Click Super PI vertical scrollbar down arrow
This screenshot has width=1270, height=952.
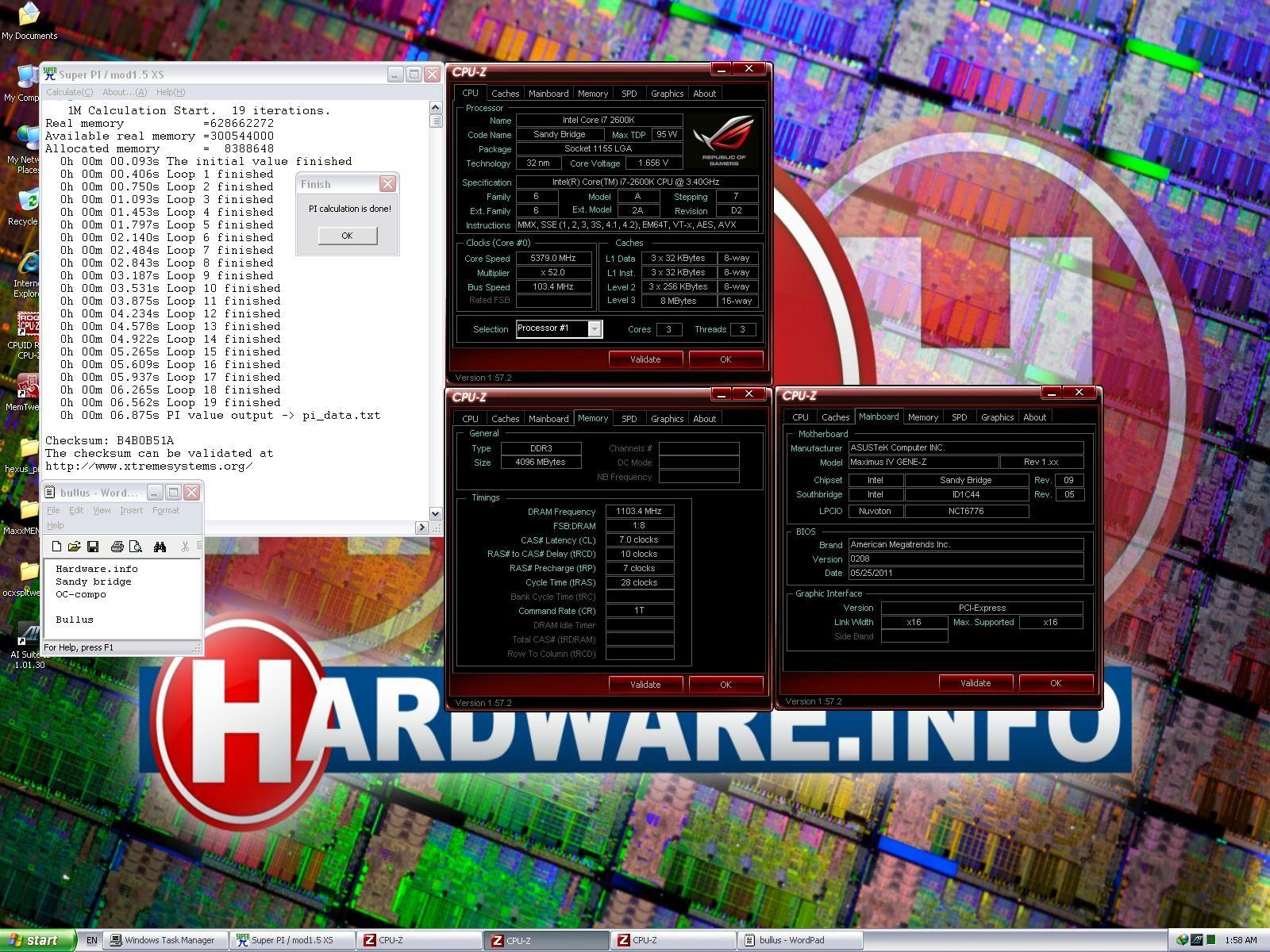click(x=436, y=513)
